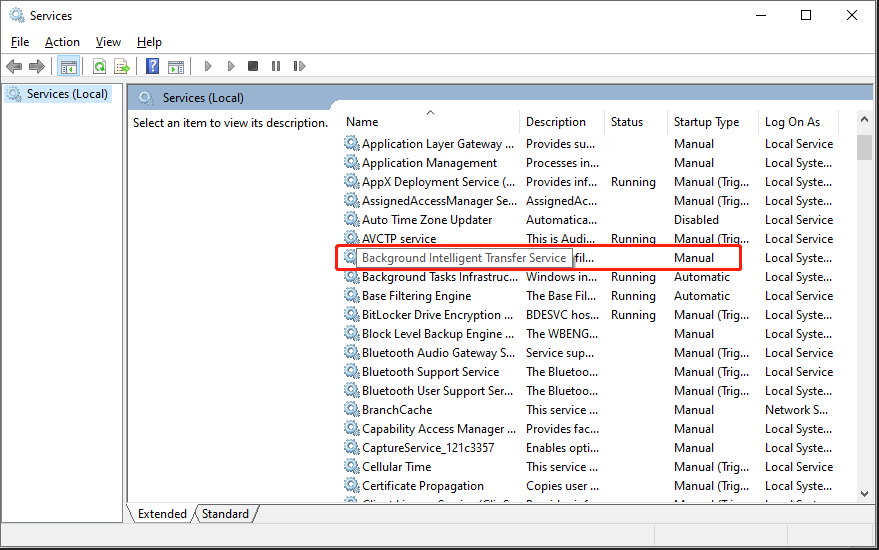Toggle Show/Hide Console Tree icon
Image resolution: width=879 pixels, height=550 pixels.
pyautogui.click(x=69, y=67)
